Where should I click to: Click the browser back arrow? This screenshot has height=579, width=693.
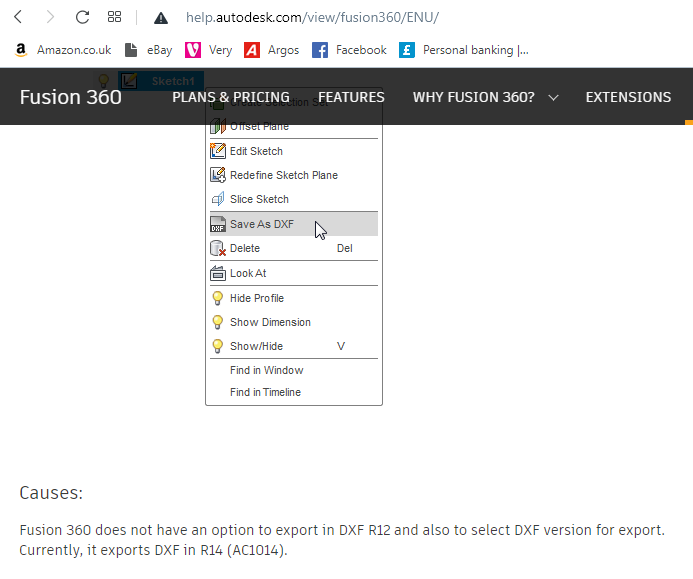click(18, 17)
